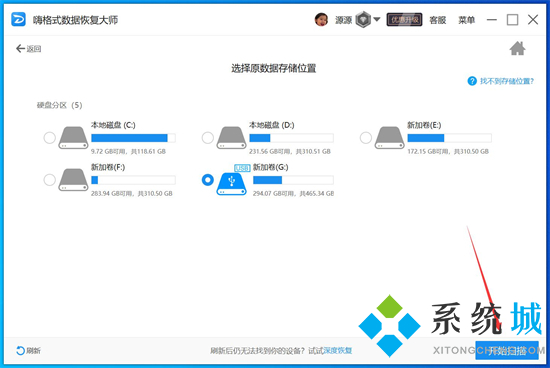Click the C: drive disk icon
Viewport: 550px width, 368px height.
point(73,138)
